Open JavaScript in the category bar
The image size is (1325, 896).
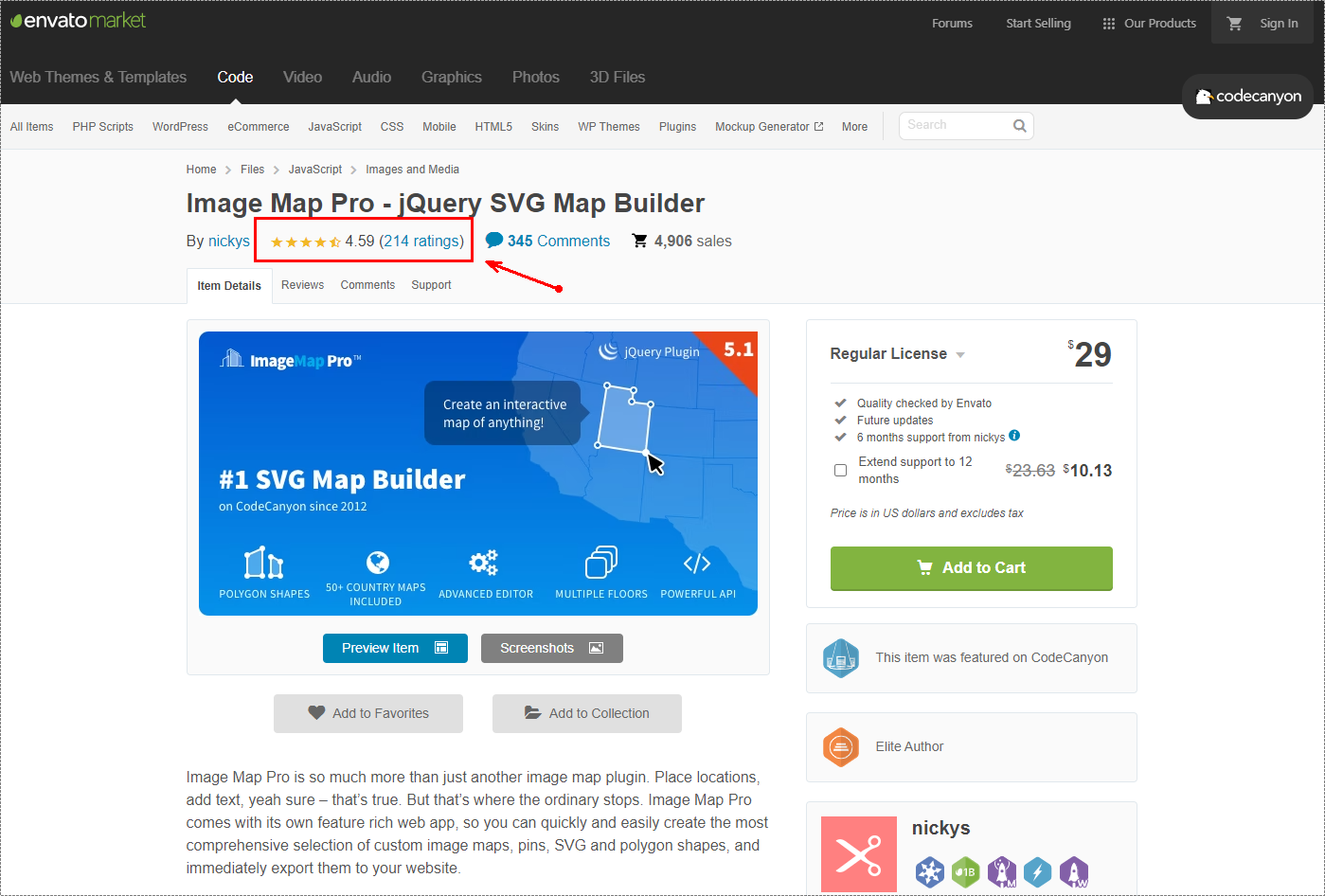(x=334, y=127)
